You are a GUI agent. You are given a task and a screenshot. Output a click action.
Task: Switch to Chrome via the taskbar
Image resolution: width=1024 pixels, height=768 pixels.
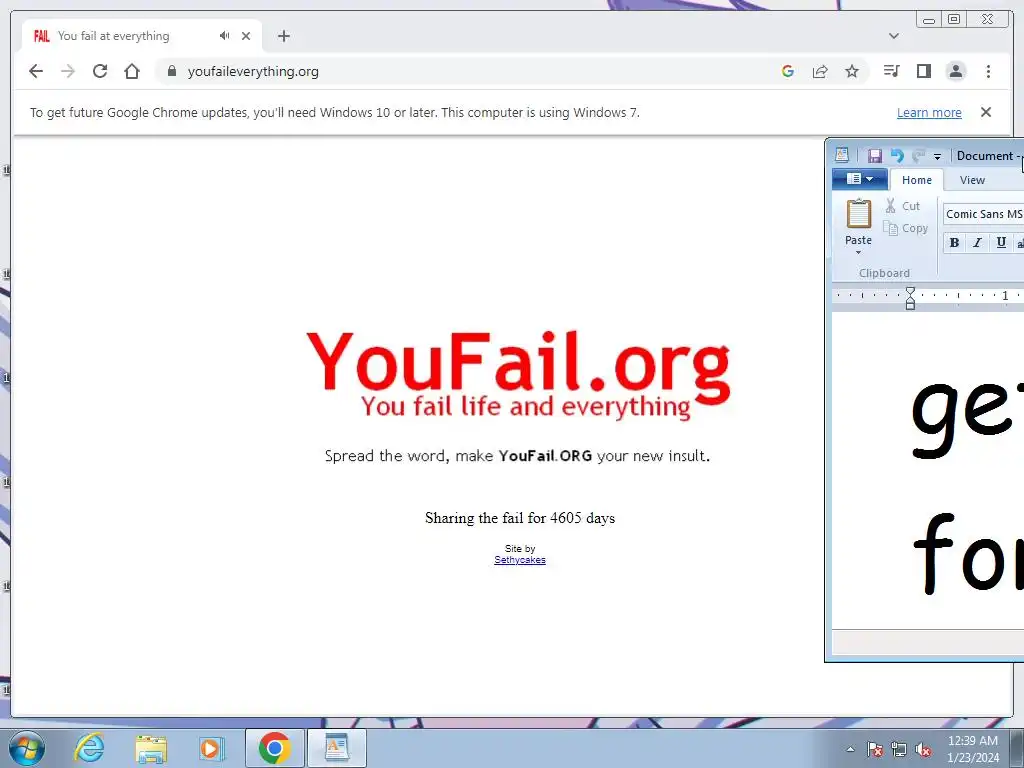point(274,748)
